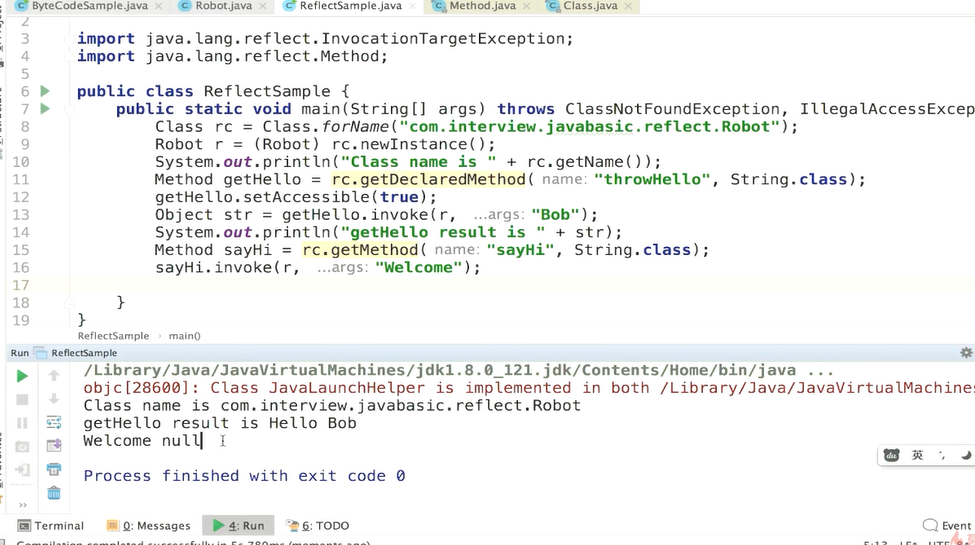Click the "throwHello" string on line 11
This screenshot has width=975, height=545.
652,180
